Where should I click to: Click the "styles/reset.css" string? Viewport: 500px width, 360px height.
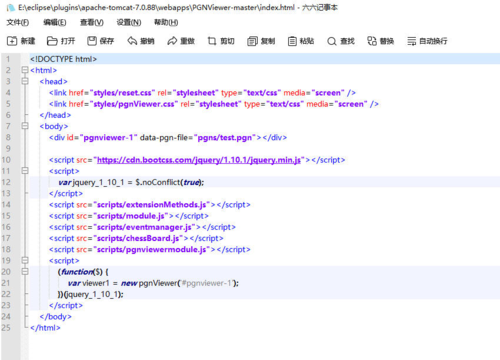click(x=122, y=93)
